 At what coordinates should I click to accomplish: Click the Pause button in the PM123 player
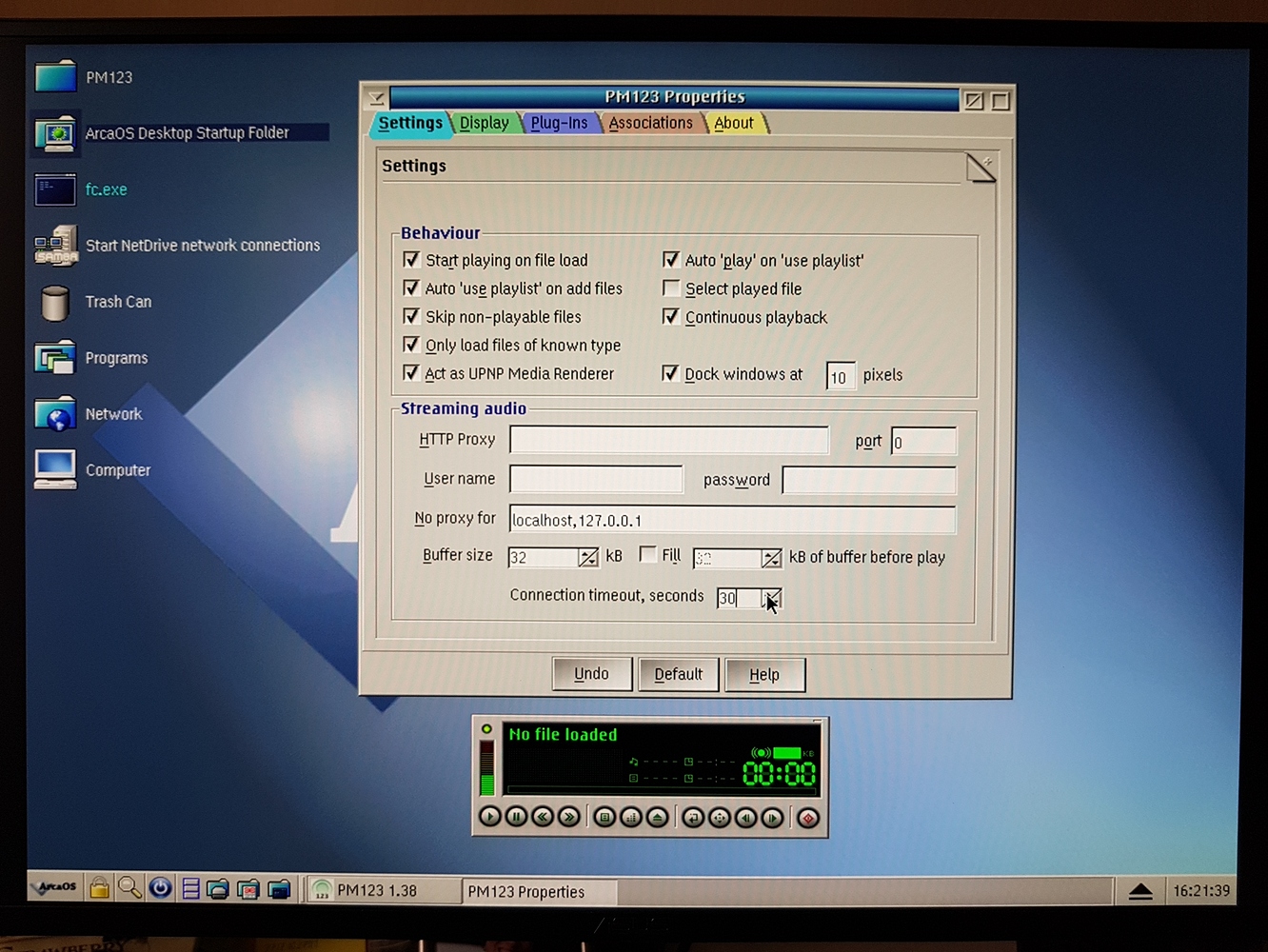pos(516,817)
